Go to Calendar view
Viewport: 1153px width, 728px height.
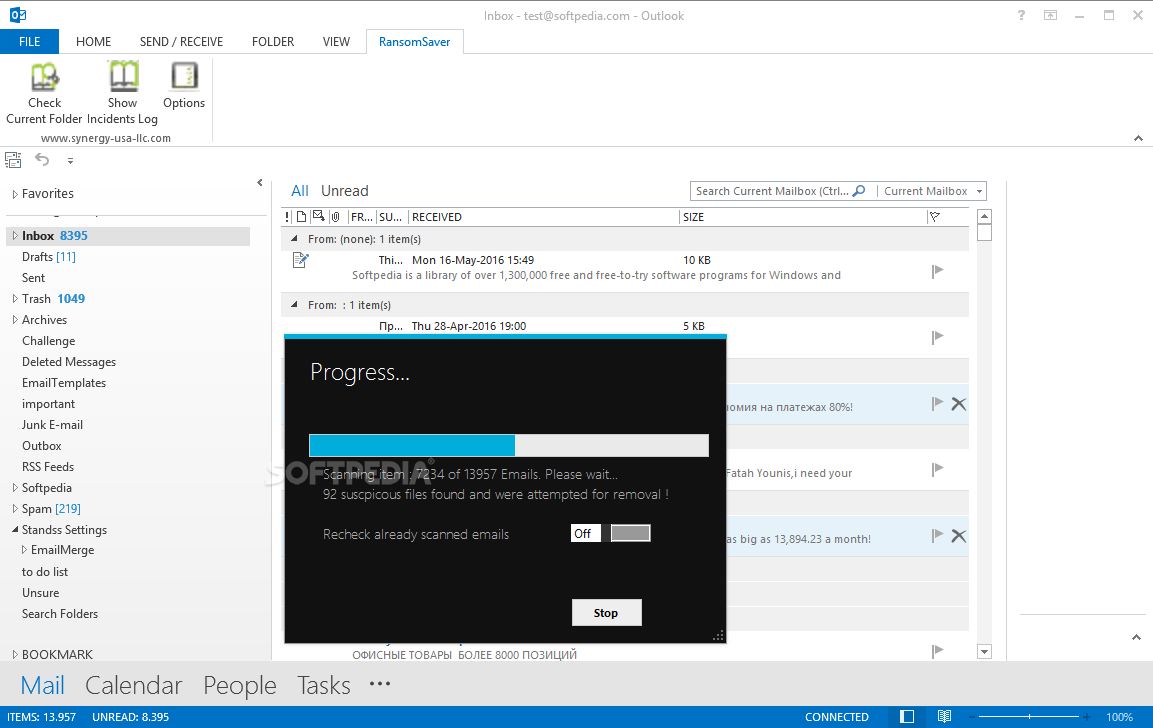pyautogui.click(x=134, y=685)
